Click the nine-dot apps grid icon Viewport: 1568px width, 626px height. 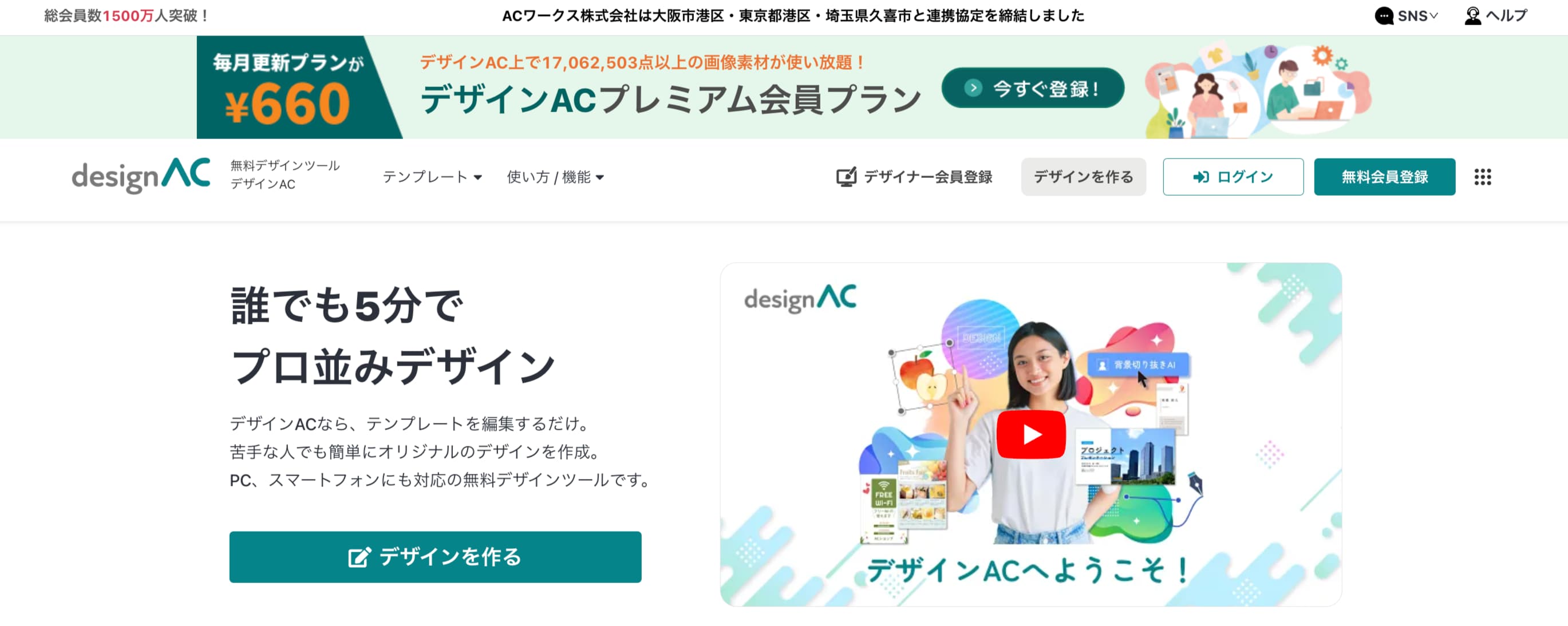coord(1482,177)
